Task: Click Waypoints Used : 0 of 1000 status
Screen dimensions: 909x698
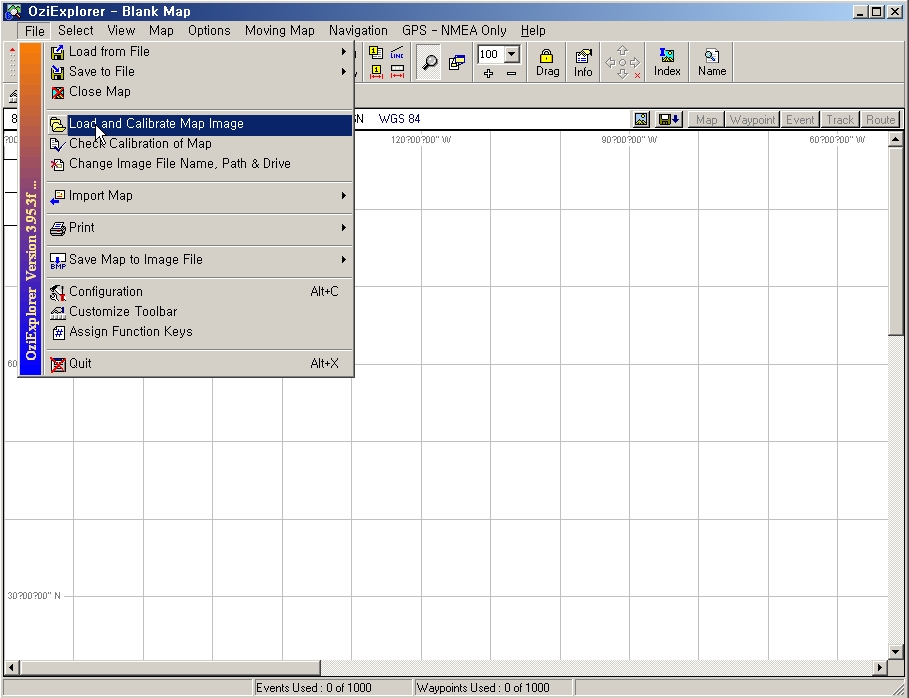Action: pyautogui.click(x=483, y=688)
